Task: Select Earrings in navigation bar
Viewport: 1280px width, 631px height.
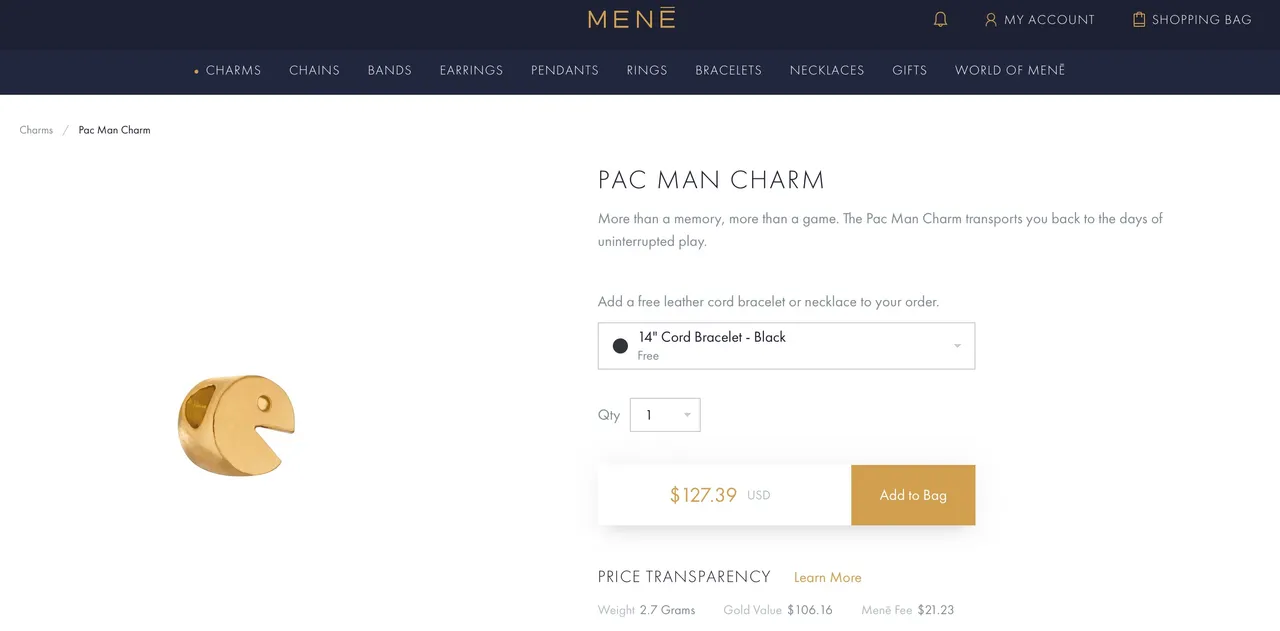Action: coord(471,70)
